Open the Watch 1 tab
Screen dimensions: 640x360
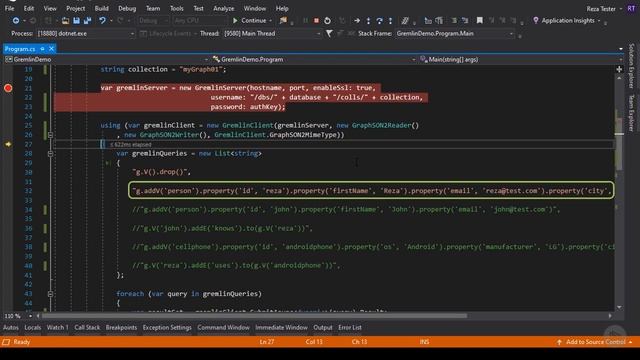[58, 327]
